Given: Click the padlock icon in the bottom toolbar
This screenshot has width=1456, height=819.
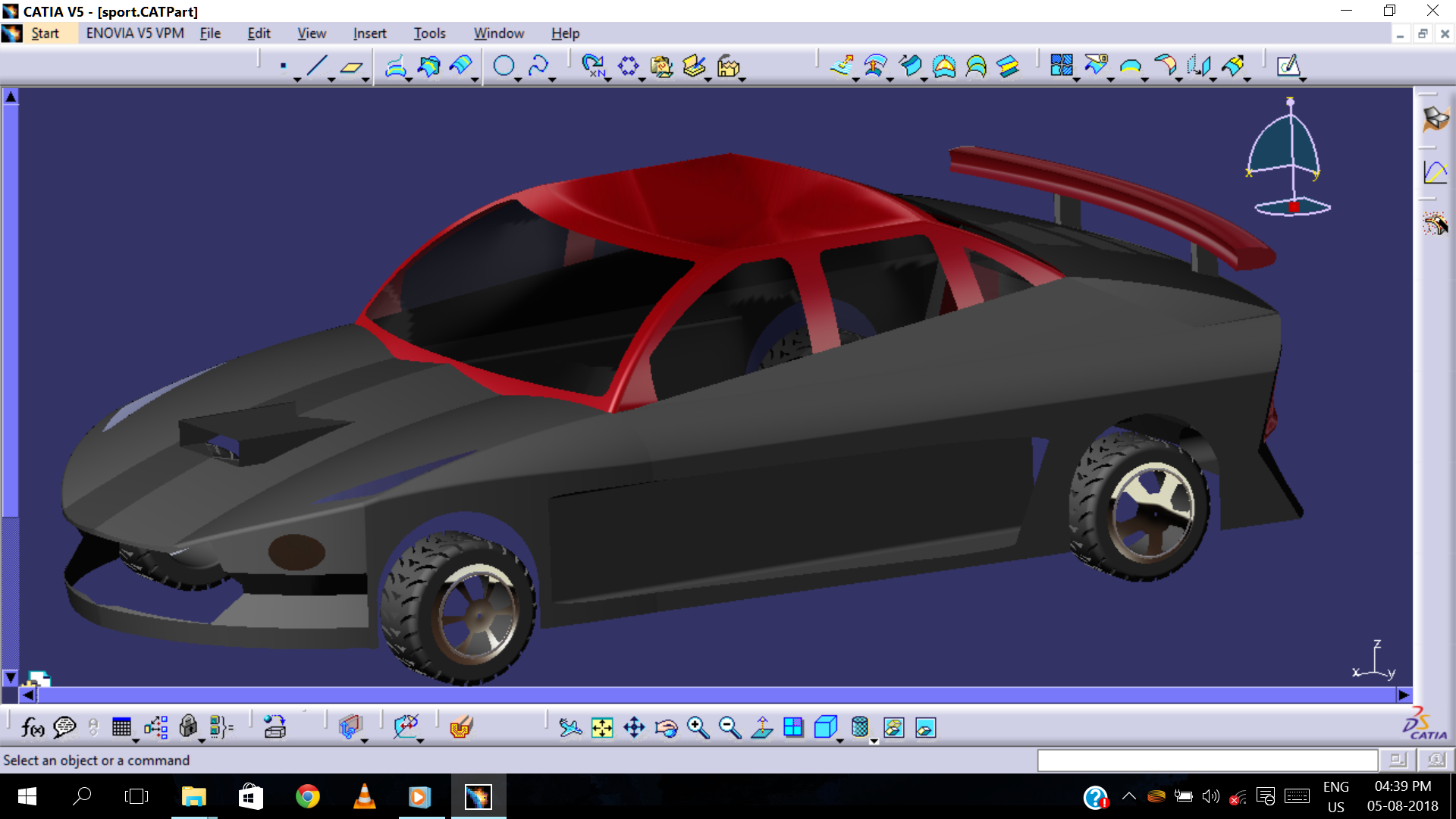Looking at the screenshot, I should tap(188, 727).
